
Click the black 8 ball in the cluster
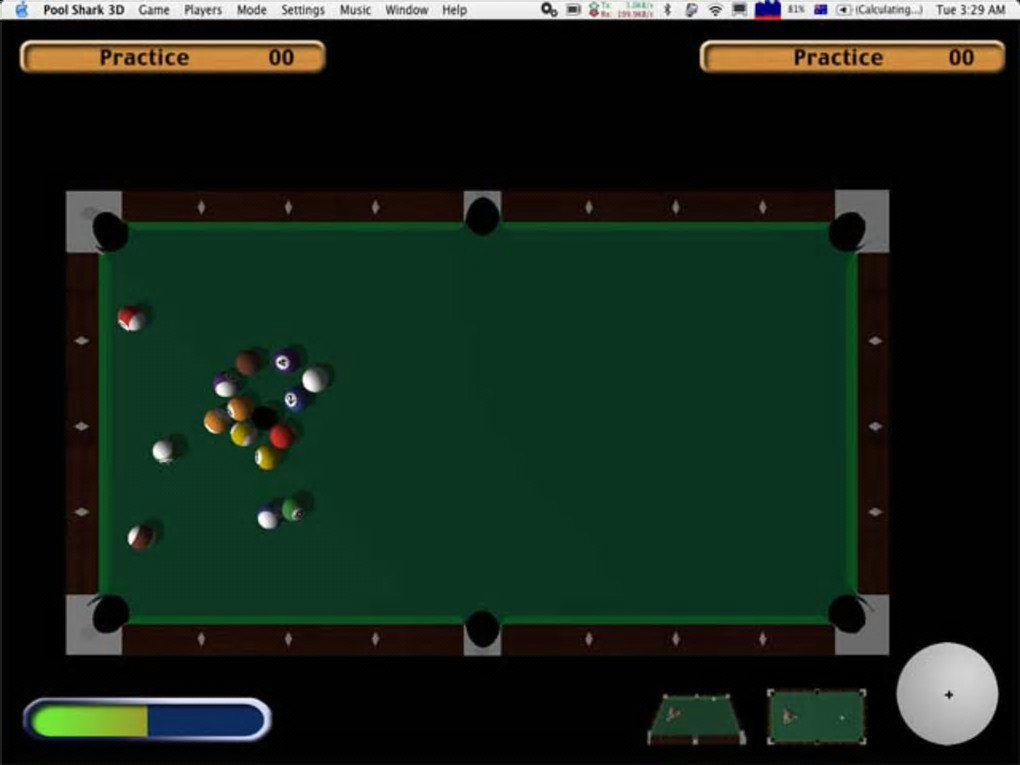point(264,417)
